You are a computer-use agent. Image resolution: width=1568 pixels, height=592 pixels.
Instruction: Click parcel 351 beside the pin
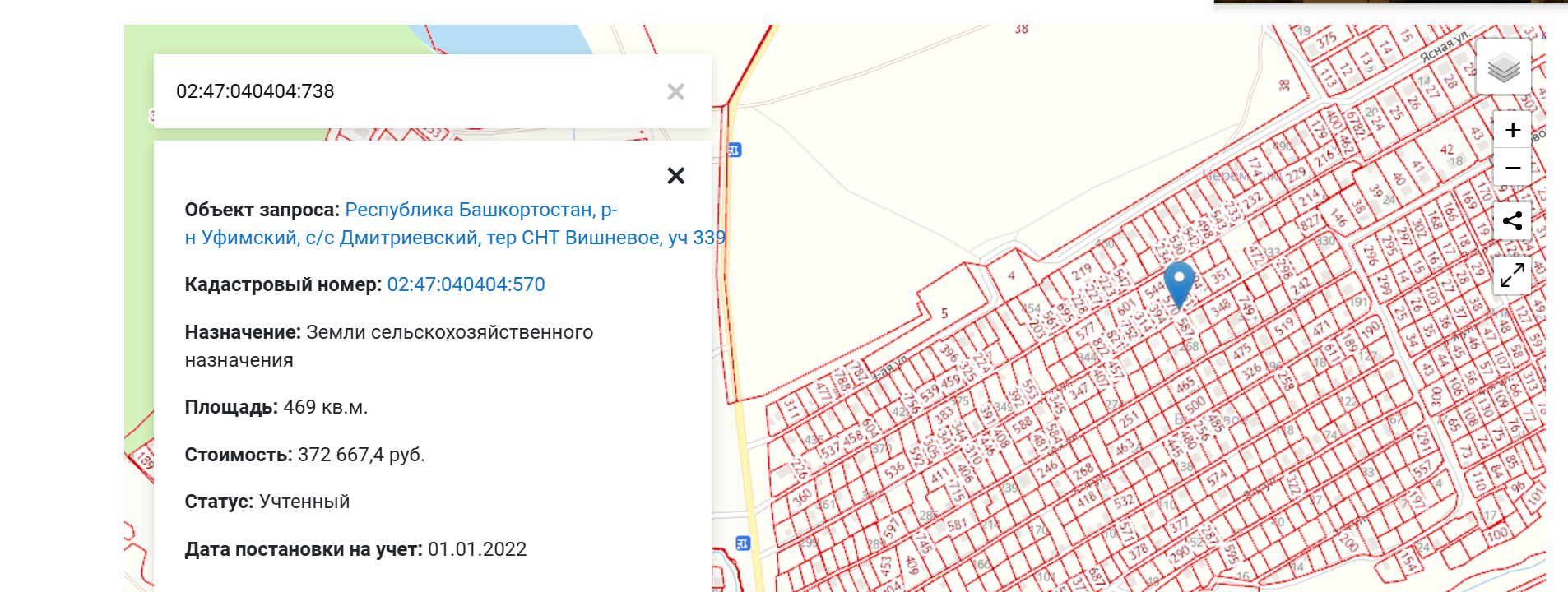tap(1220, 276)
